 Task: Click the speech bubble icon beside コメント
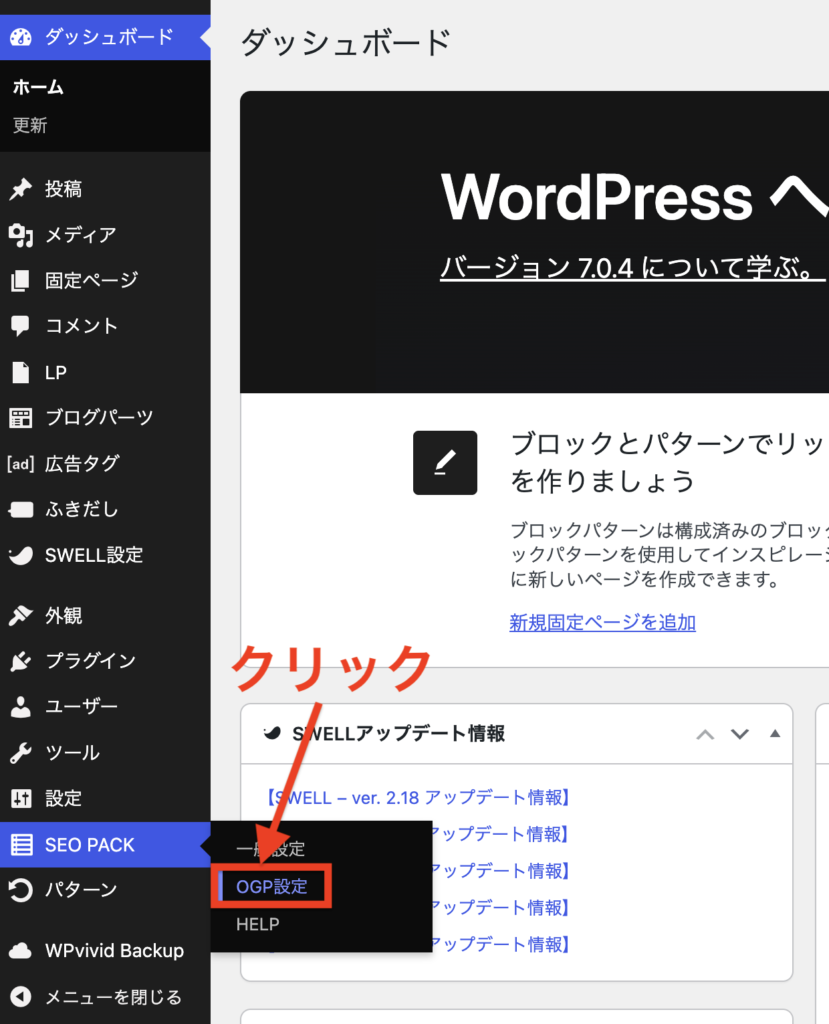coord(20,326)
